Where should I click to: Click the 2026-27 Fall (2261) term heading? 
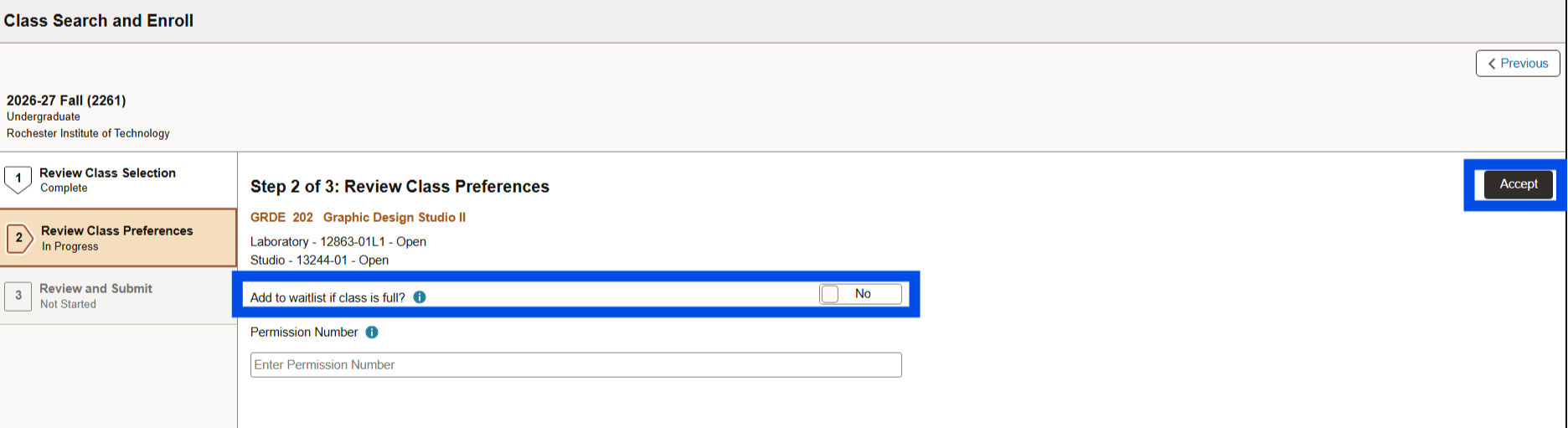tap(66, 101)
